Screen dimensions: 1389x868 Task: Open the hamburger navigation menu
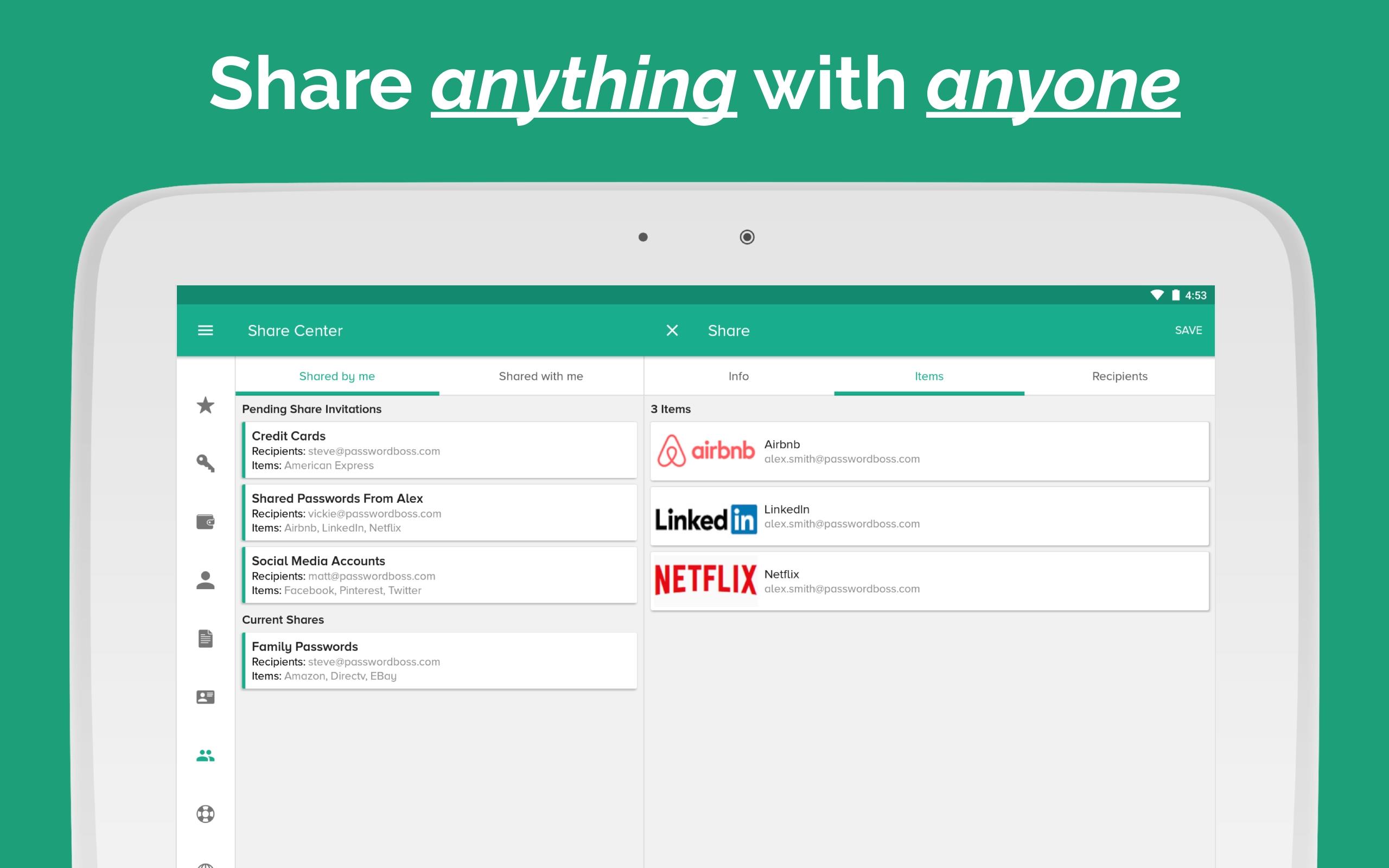pyautogui.click(x=206, y=330)
